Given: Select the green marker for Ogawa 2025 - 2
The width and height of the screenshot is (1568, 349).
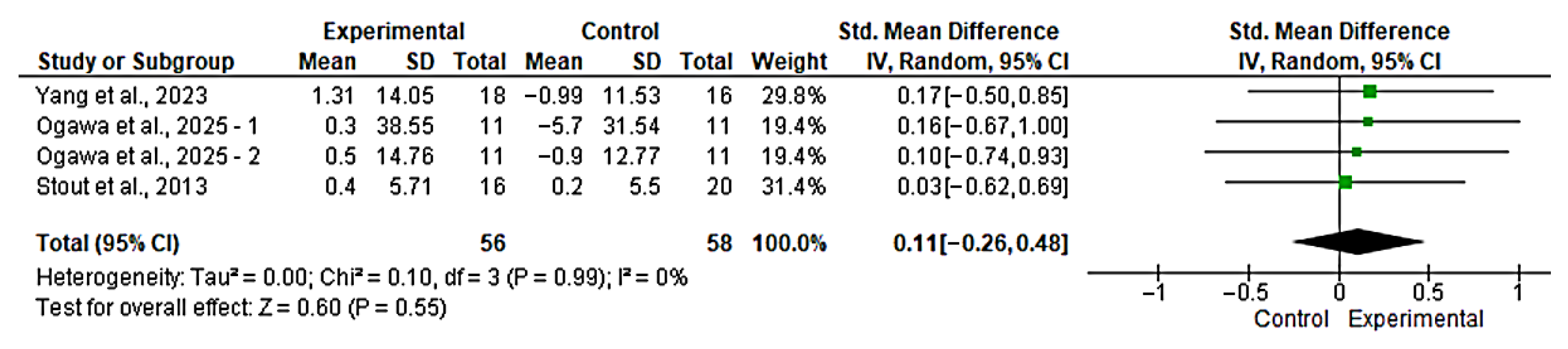Looking at the screenshot, I should click(x=1357, y=152).
